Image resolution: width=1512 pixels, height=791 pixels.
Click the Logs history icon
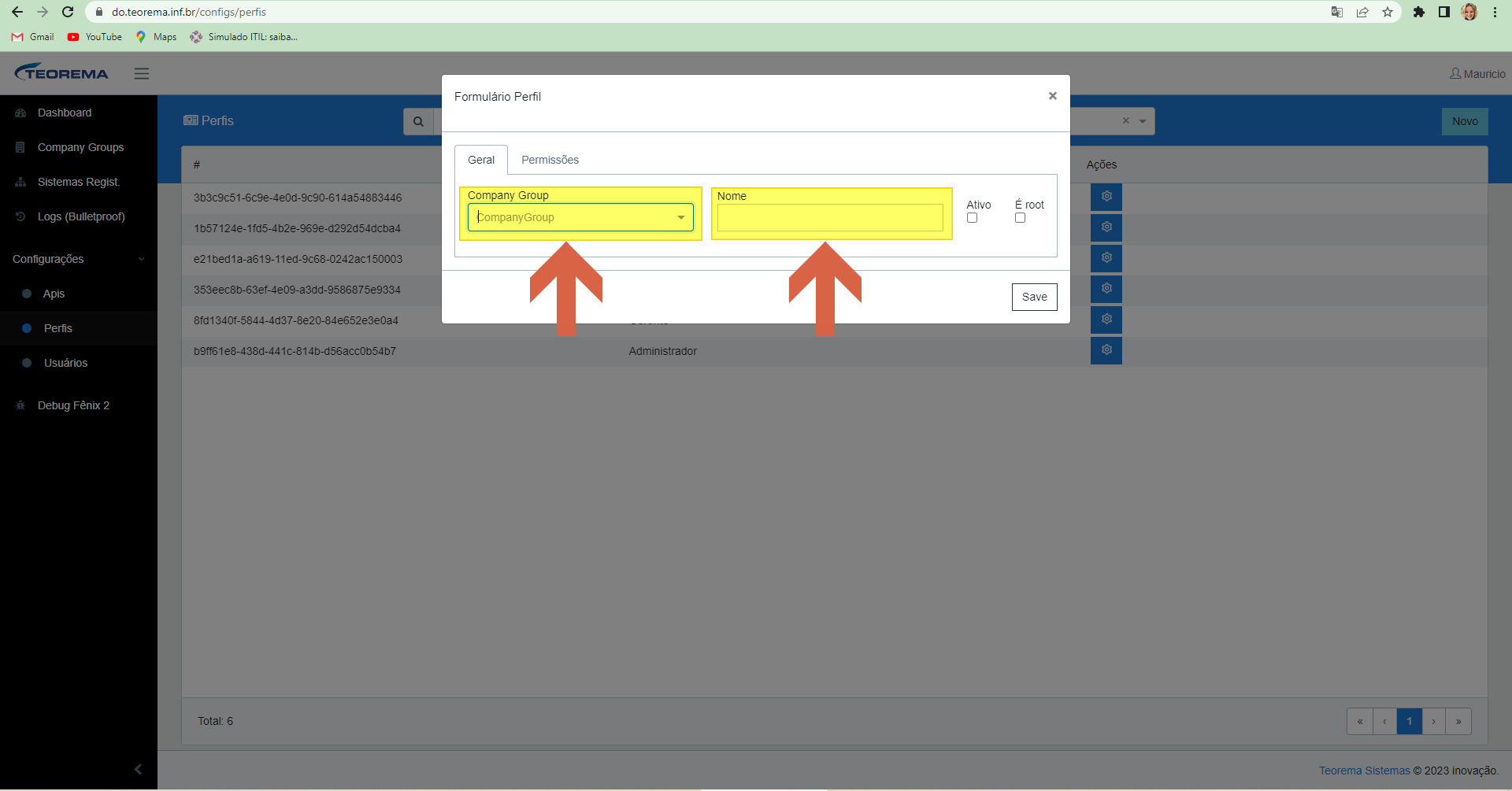(x=20, y=216)
